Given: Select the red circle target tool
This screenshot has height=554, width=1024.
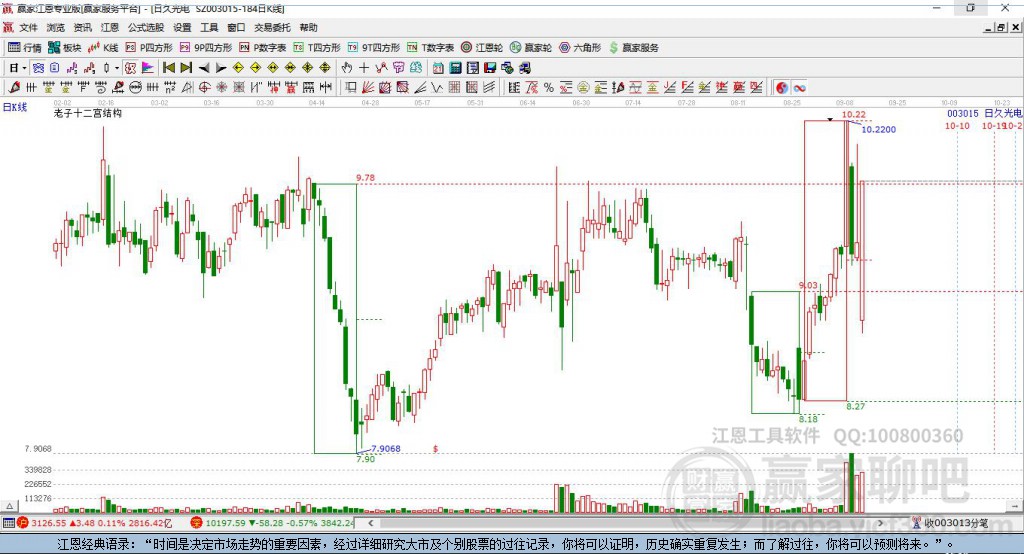Looking at the screenshot, I should (x=204, y=88).
